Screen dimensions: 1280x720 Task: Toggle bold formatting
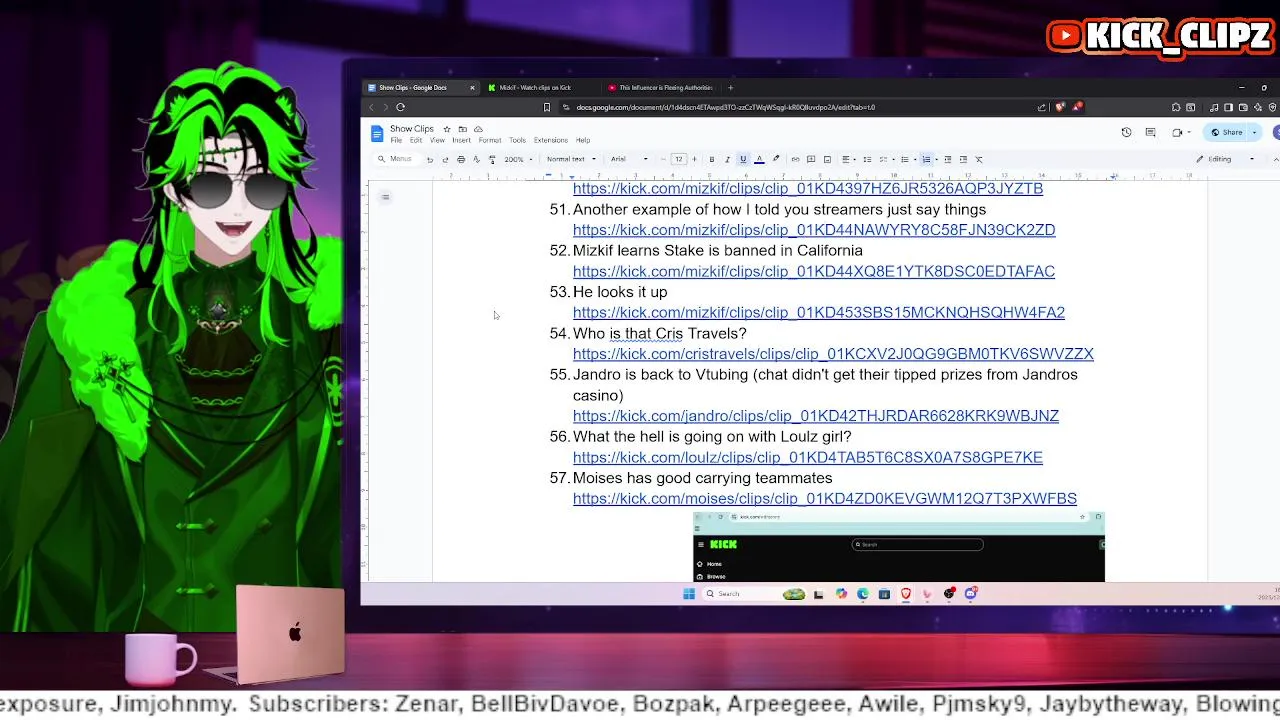(712, 159)
